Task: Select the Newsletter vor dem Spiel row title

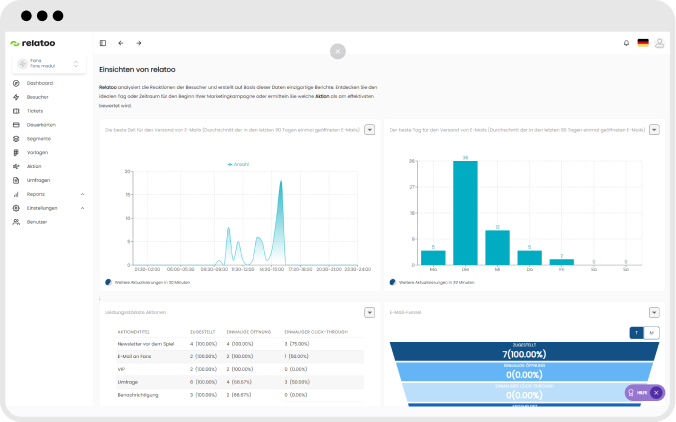Action: [x=146, y=344]
